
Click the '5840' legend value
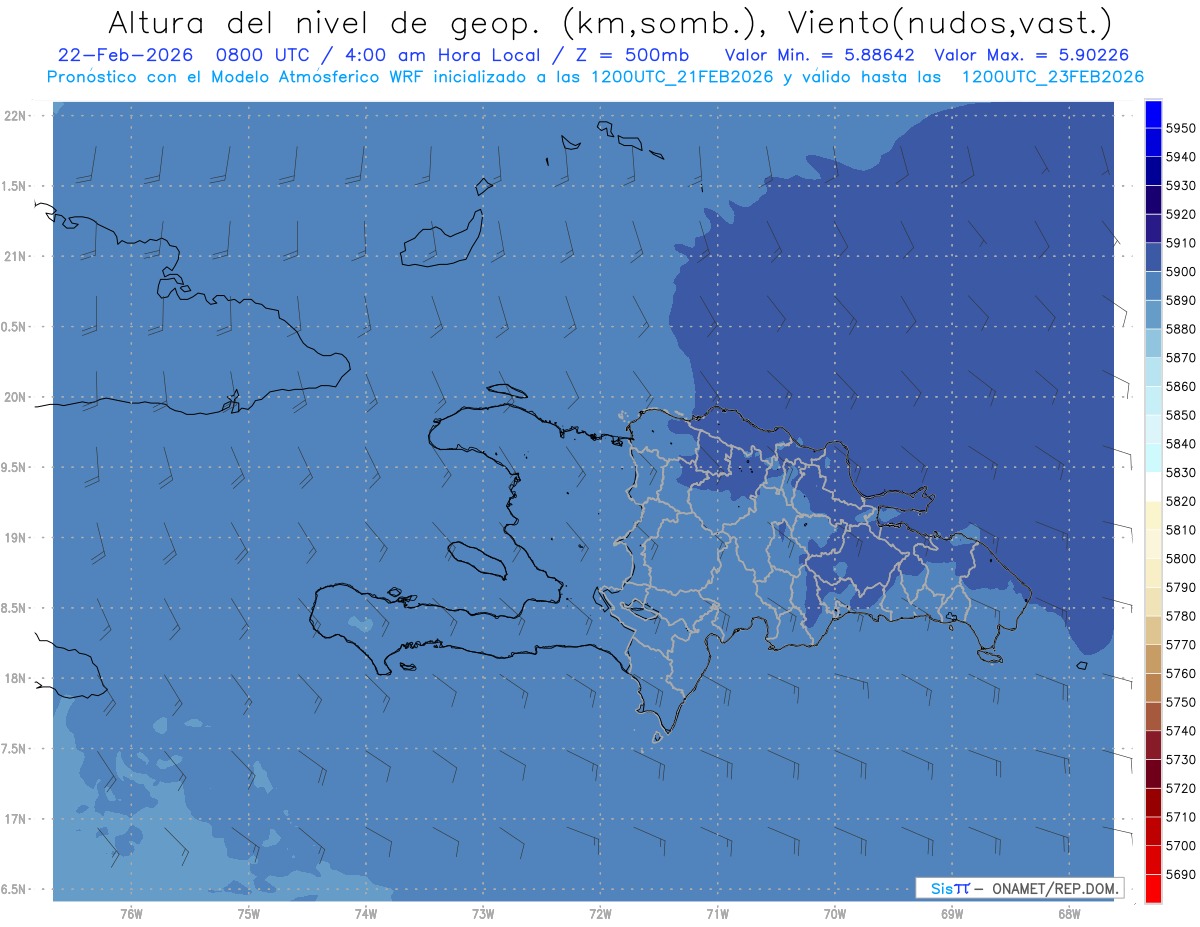1180,444
